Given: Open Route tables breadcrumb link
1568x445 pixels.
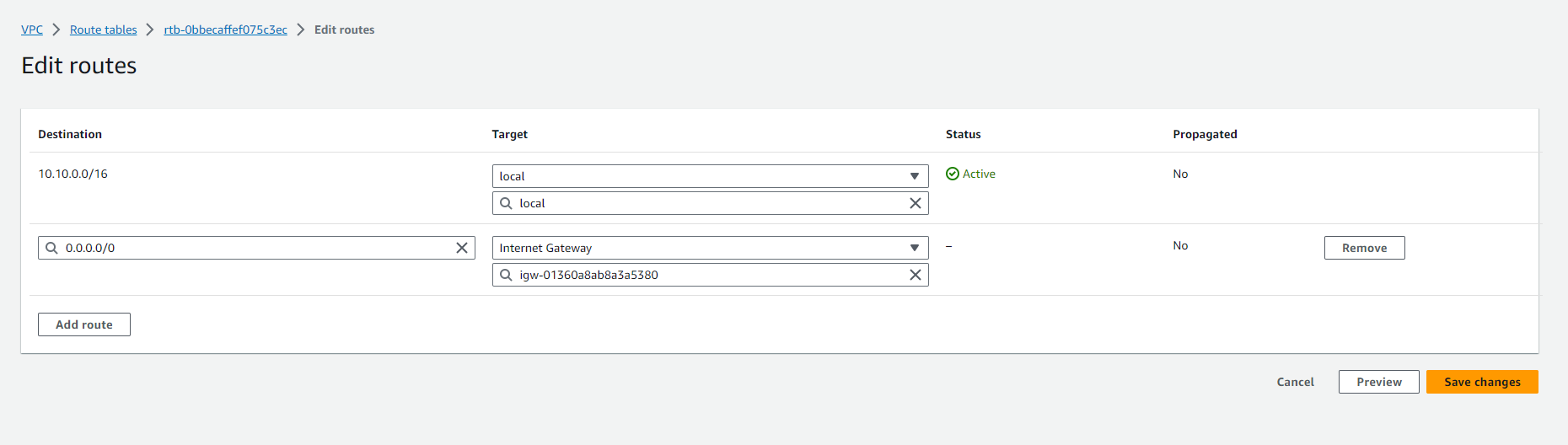Looking at the screenshot, I should [103, 29].
